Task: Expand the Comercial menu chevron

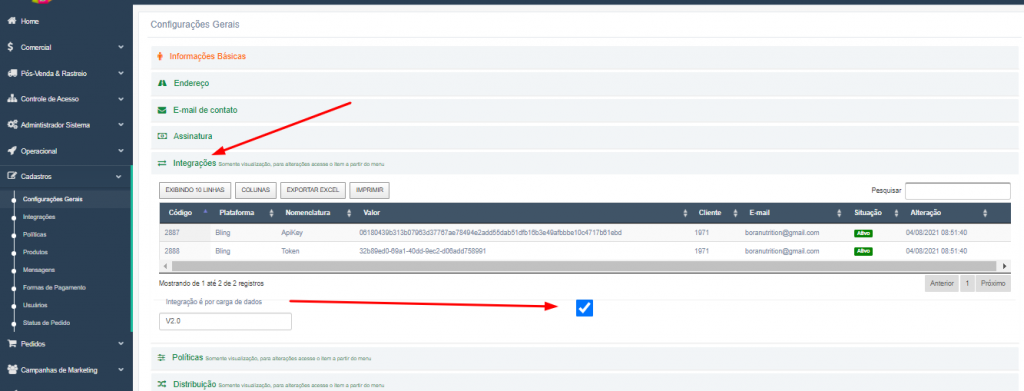Action: click(121, 47)
